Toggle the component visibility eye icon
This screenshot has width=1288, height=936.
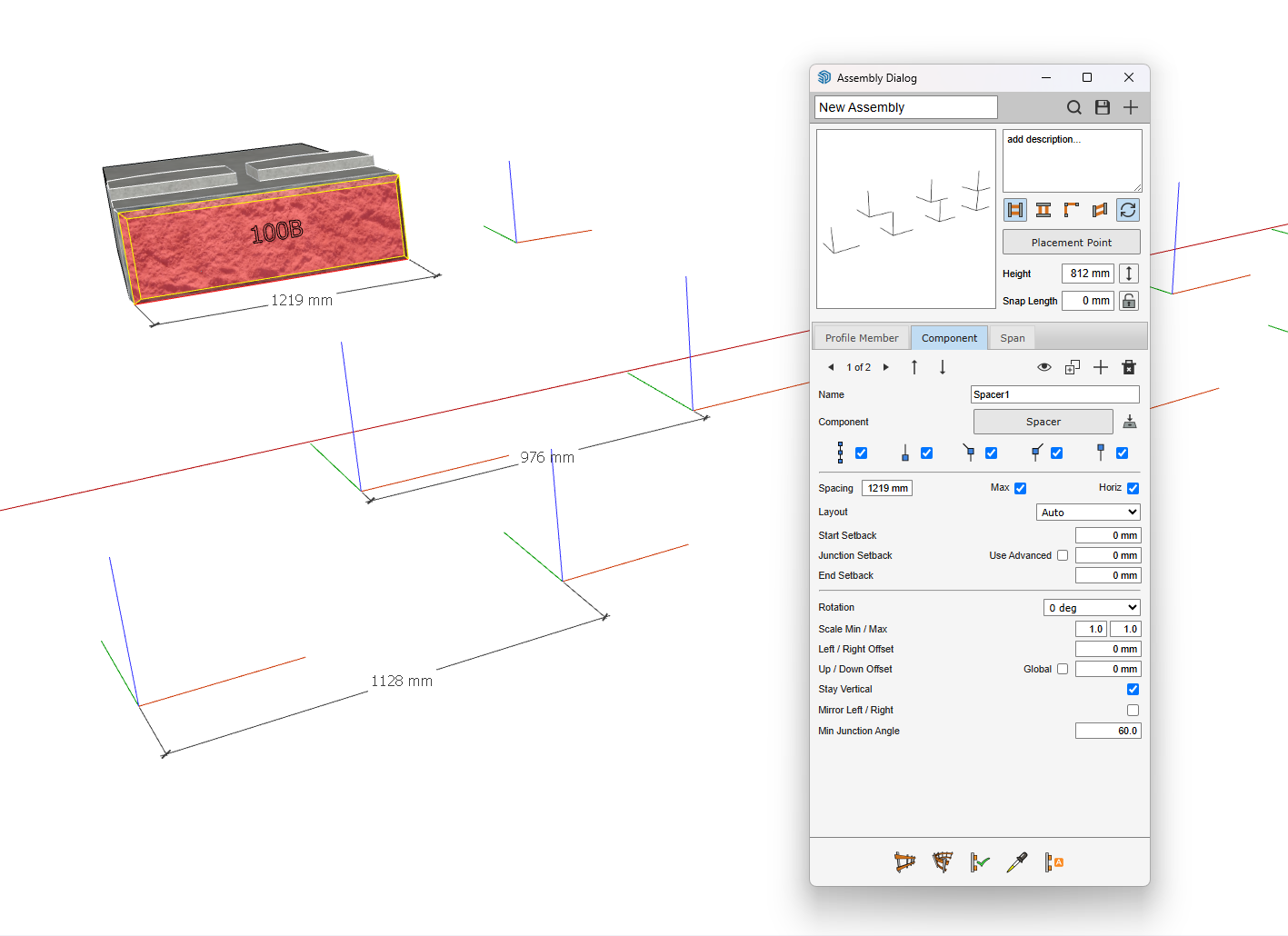pyautogui.click(x=1044, y=367)
